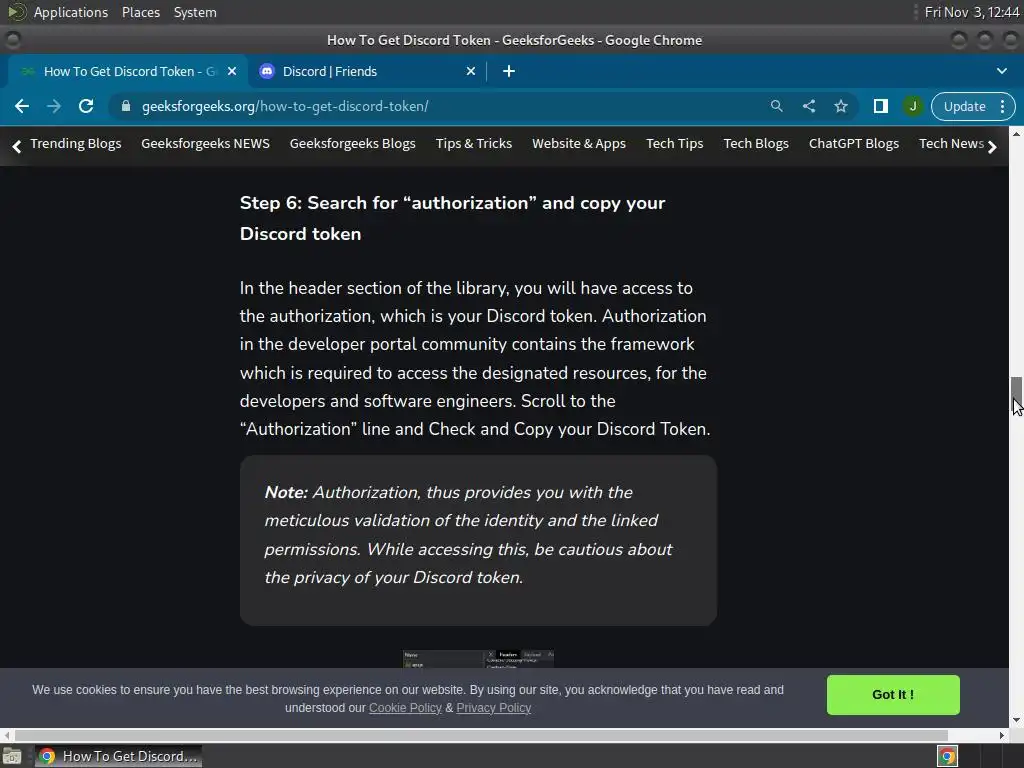This screenshot has width=1024, height=768.
Task: Open Tech Tips category
Action: point(675,144)
